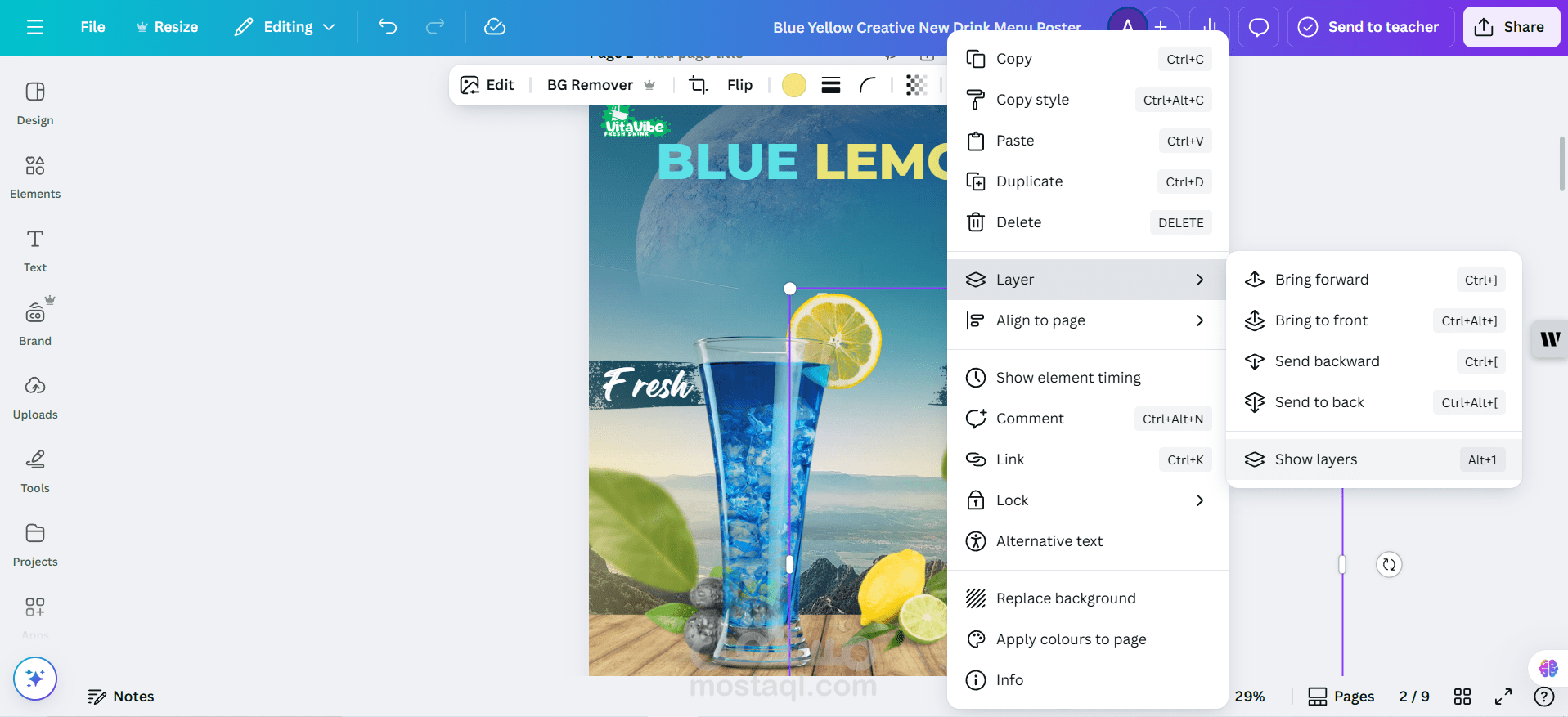Choose Comment from the context menu
The image size is (1568, 717).
coord(1088,419)
